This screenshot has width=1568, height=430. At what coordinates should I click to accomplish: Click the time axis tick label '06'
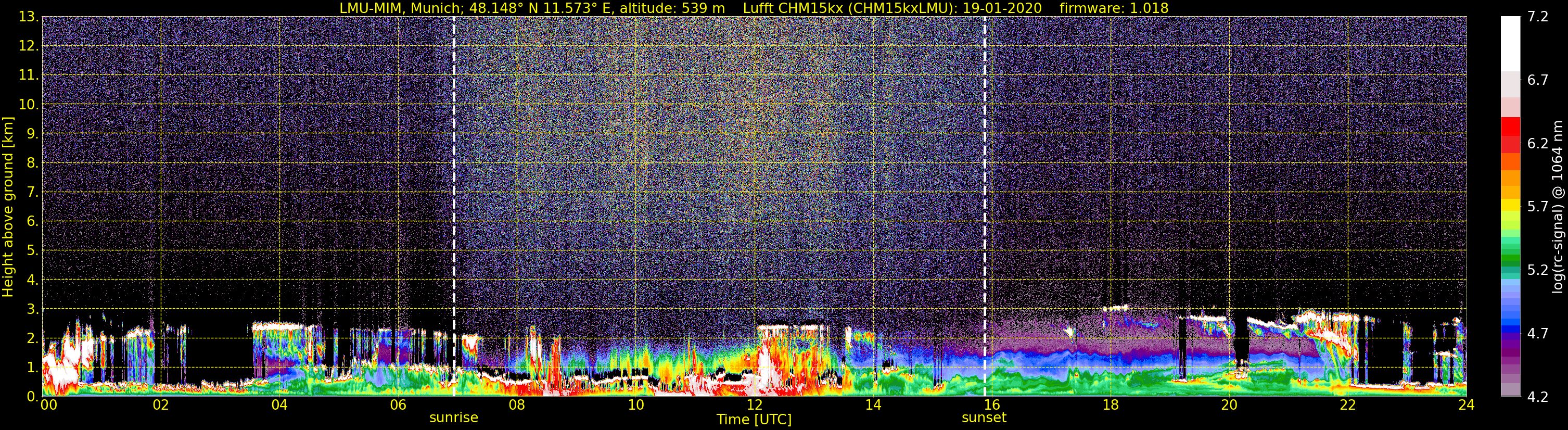(x=398, y=405)
